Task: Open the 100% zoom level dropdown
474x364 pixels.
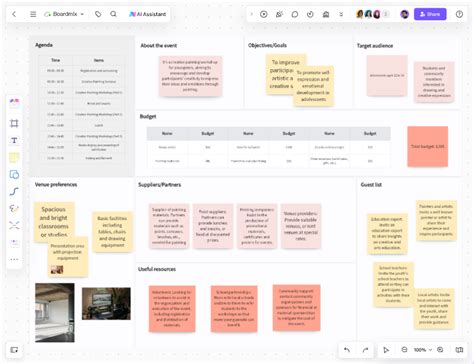Action: [x=423, y=350]
